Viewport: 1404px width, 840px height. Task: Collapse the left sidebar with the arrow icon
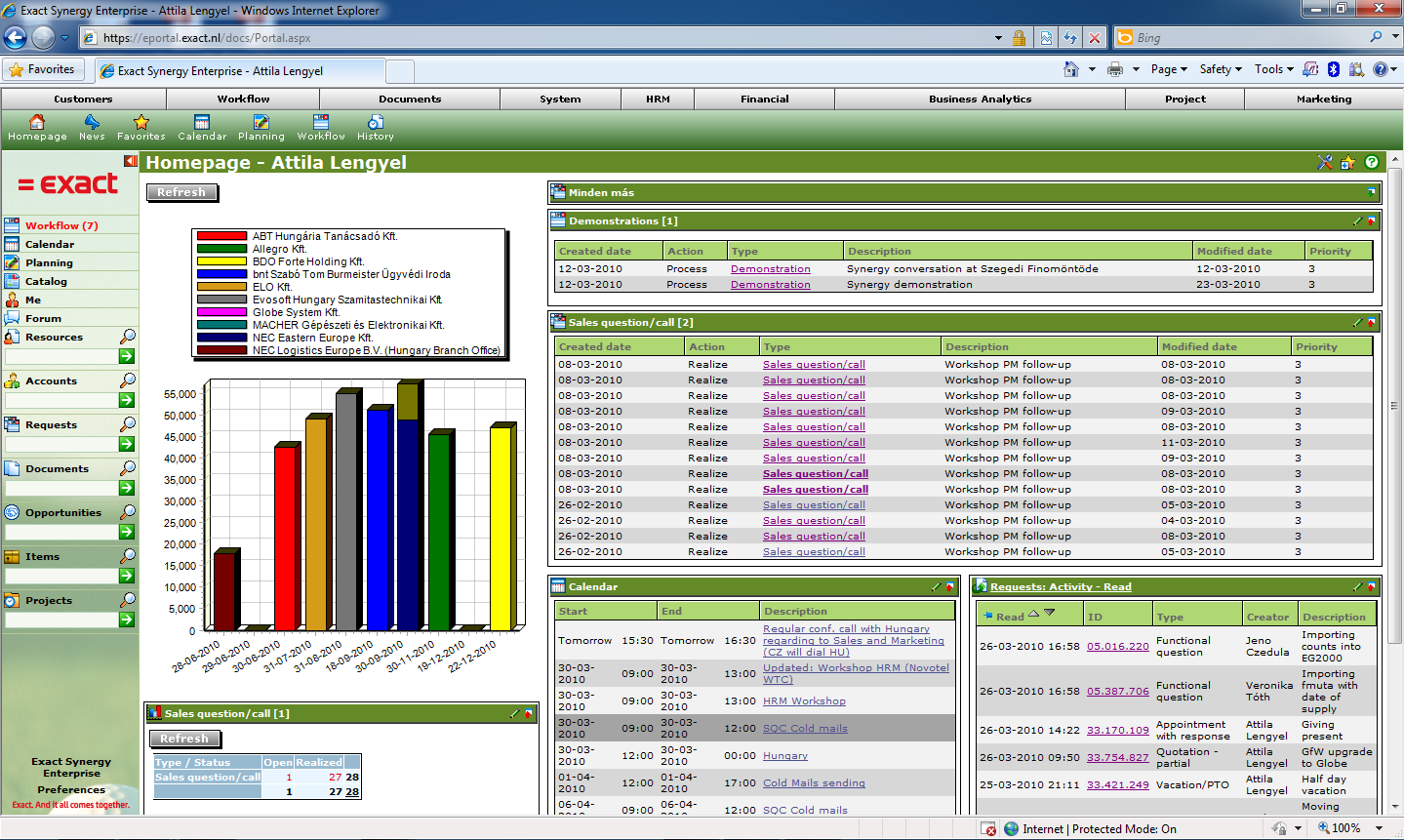(x=131, y=161)
